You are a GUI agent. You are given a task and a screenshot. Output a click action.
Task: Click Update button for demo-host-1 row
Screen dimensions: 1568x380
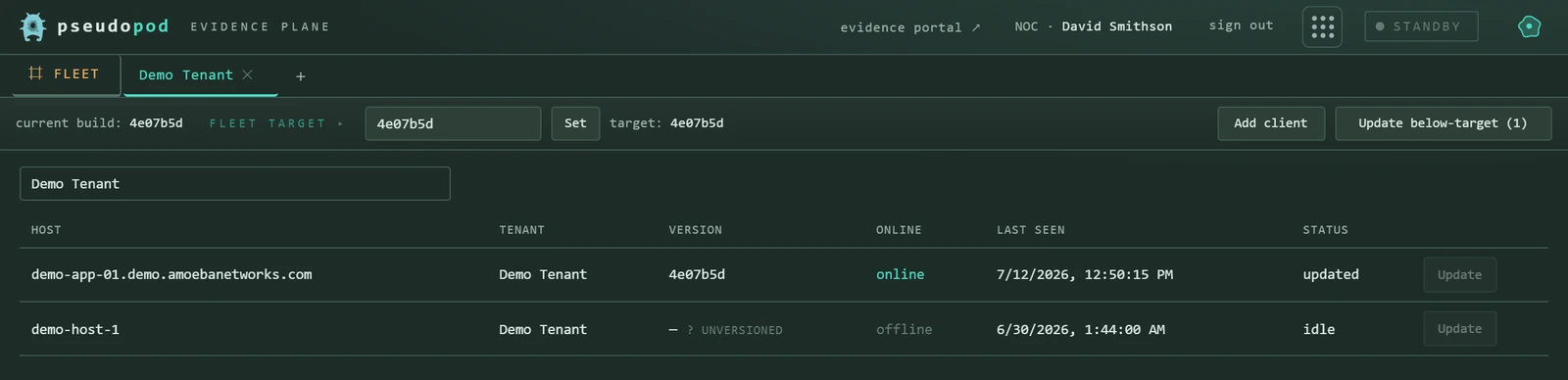[x=1459, y=329]
